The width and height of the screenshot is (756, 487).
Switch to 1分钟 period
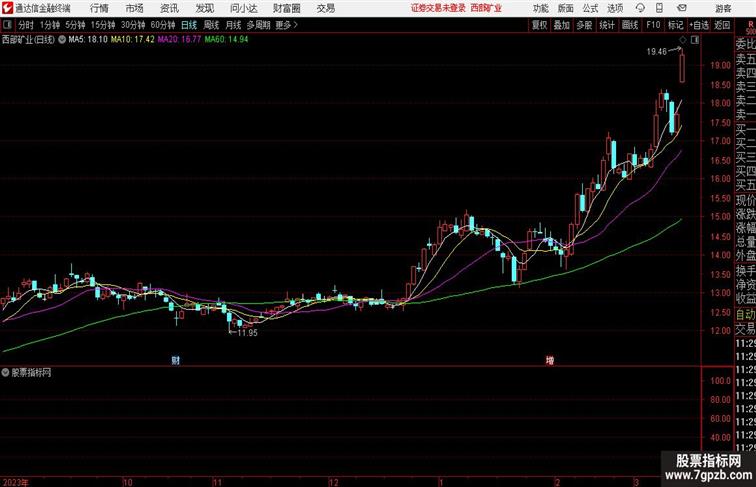coord(50,25)
